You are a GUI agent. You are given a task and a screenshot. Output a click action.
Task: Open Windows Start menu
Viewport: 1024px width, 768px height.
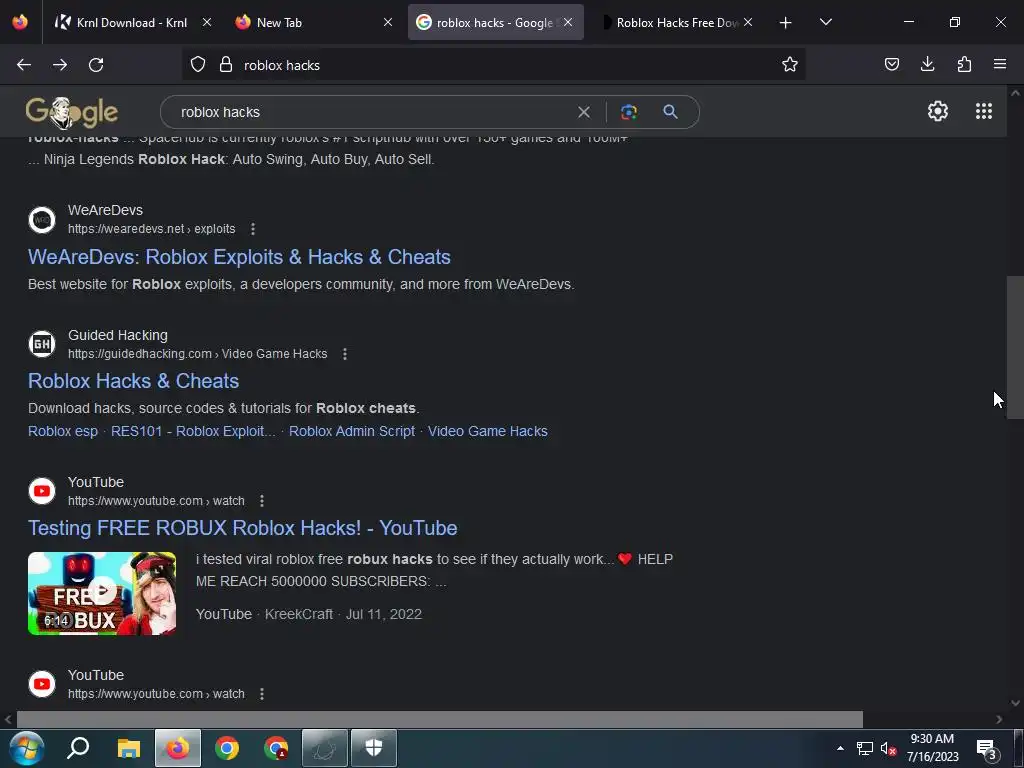pos(26,748)
